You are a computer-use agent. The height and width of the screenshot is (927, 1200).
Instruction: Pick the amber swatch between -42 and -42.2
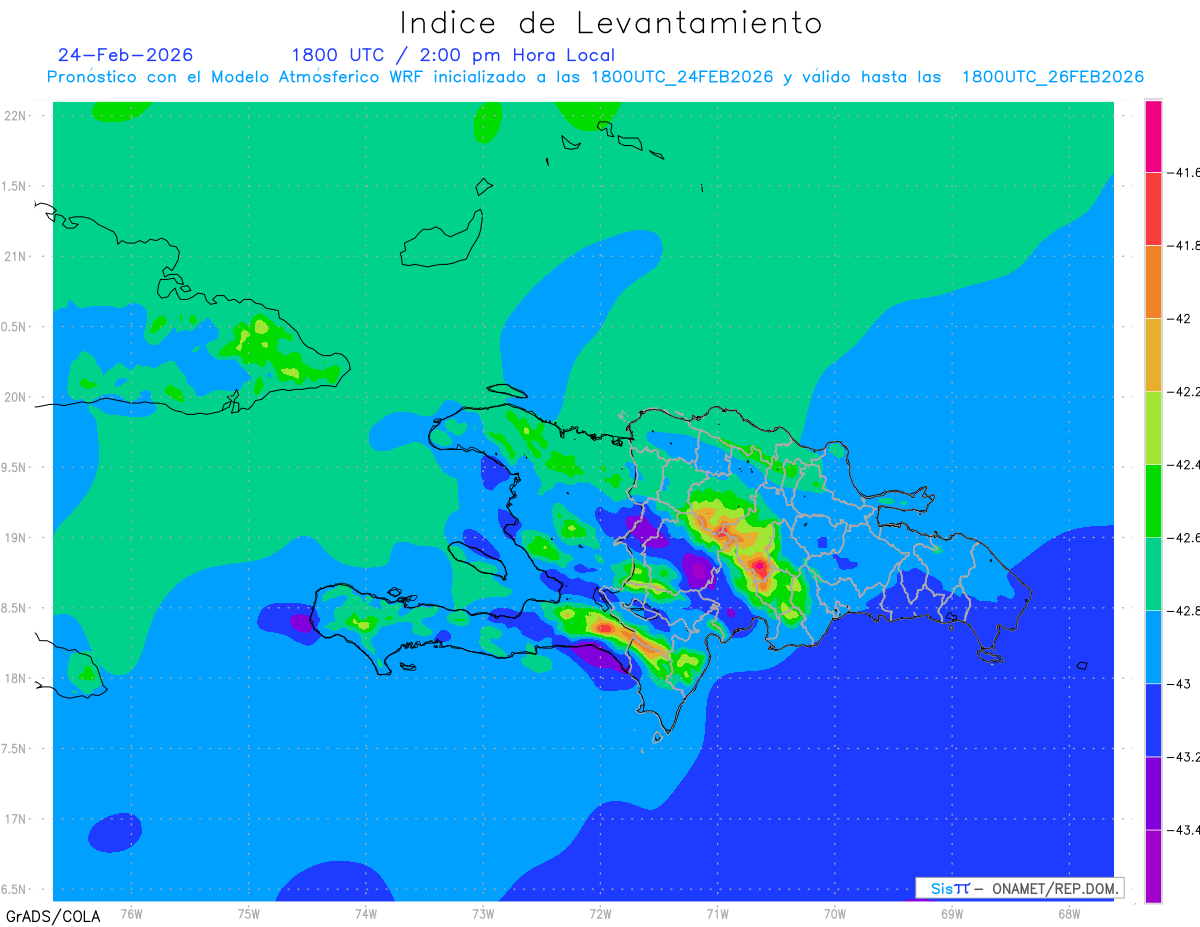[x=1153, y=355]
